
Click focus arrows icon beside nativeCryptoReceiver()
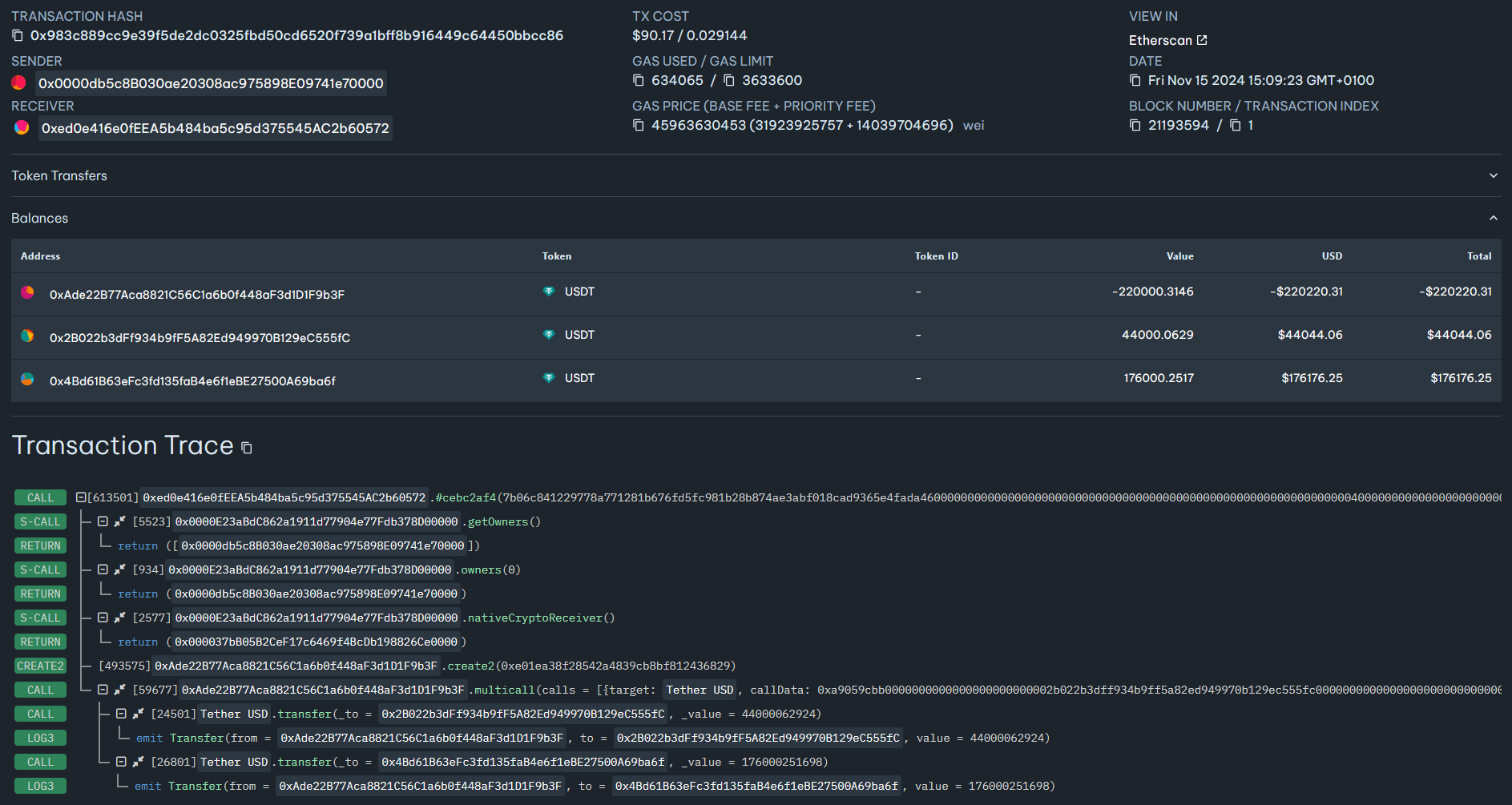click(120, 618)
